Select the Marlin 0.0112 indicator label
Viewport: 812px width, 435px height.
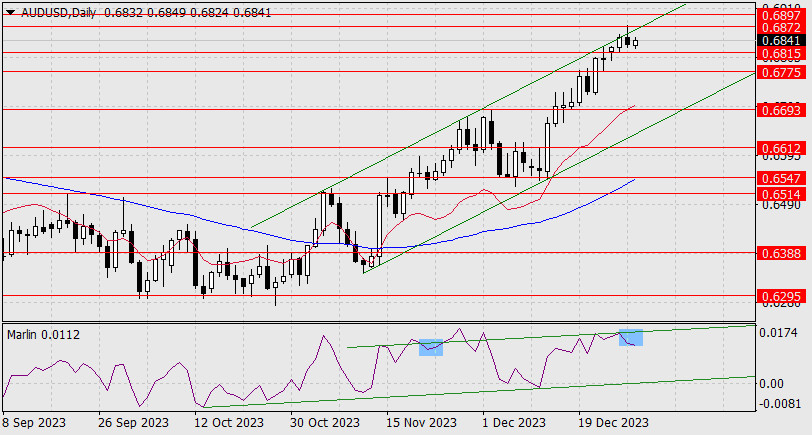point(44,335)
